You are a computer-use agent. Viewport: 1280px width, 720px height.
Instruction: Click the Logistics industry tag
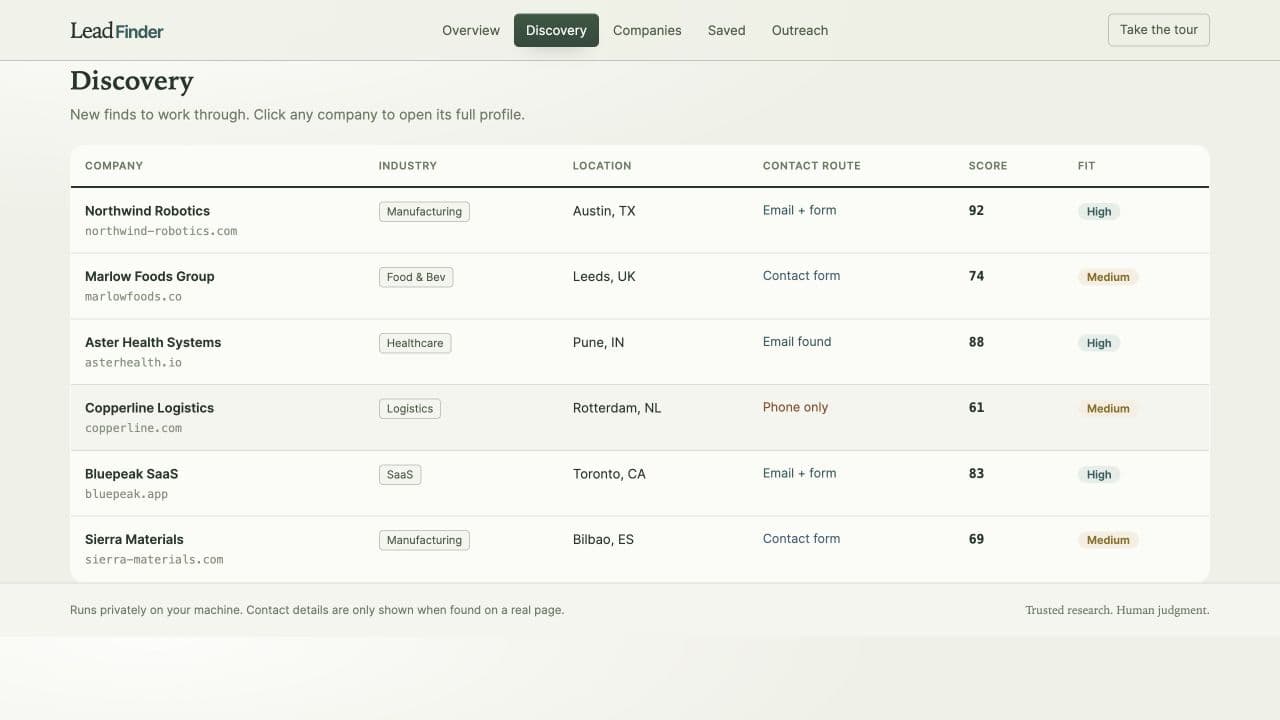point(410,409)
